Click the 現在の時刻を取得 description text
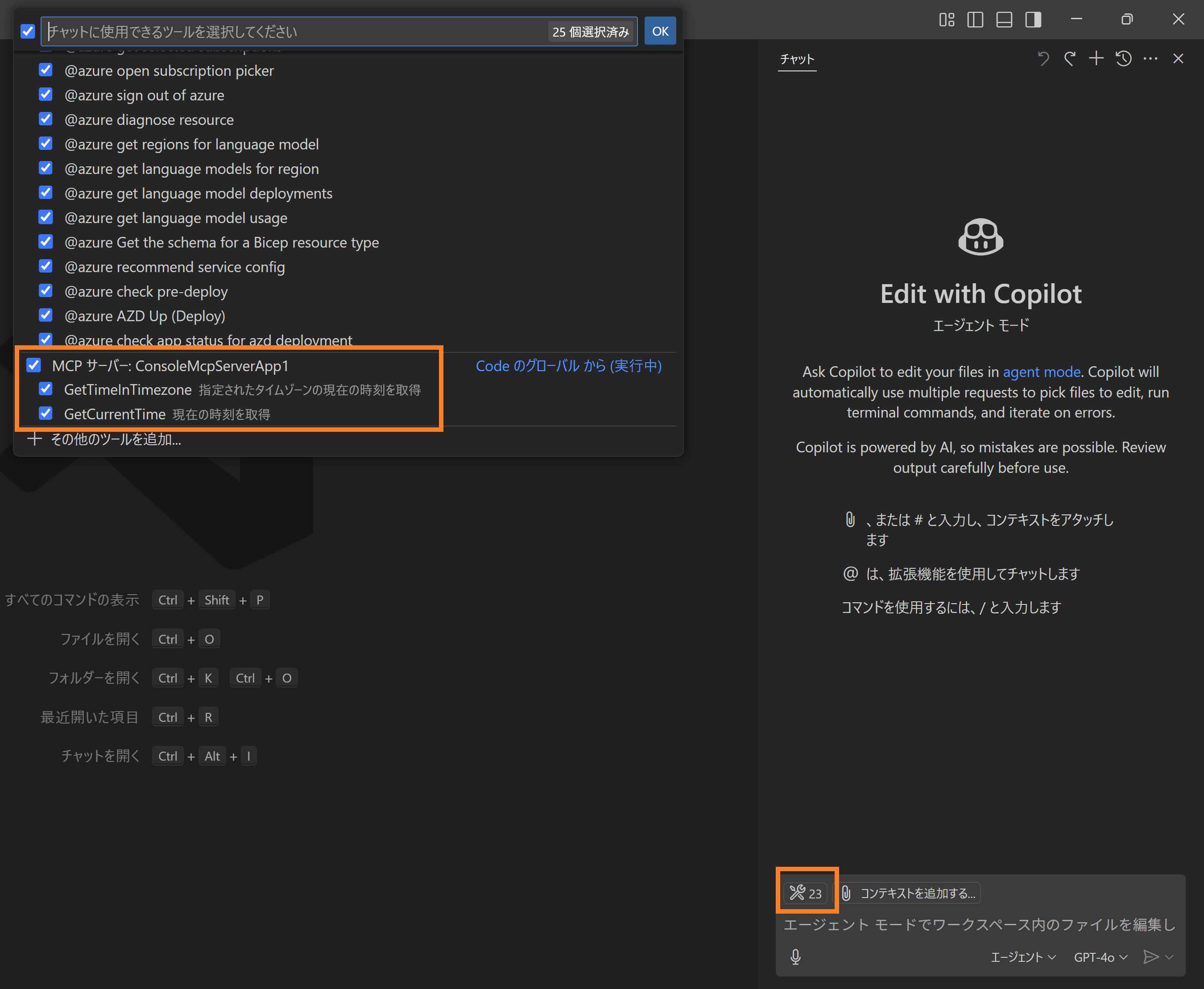The height and width of the screenshot is (989, 1204). pyautogui.click(x=222, y=414)
